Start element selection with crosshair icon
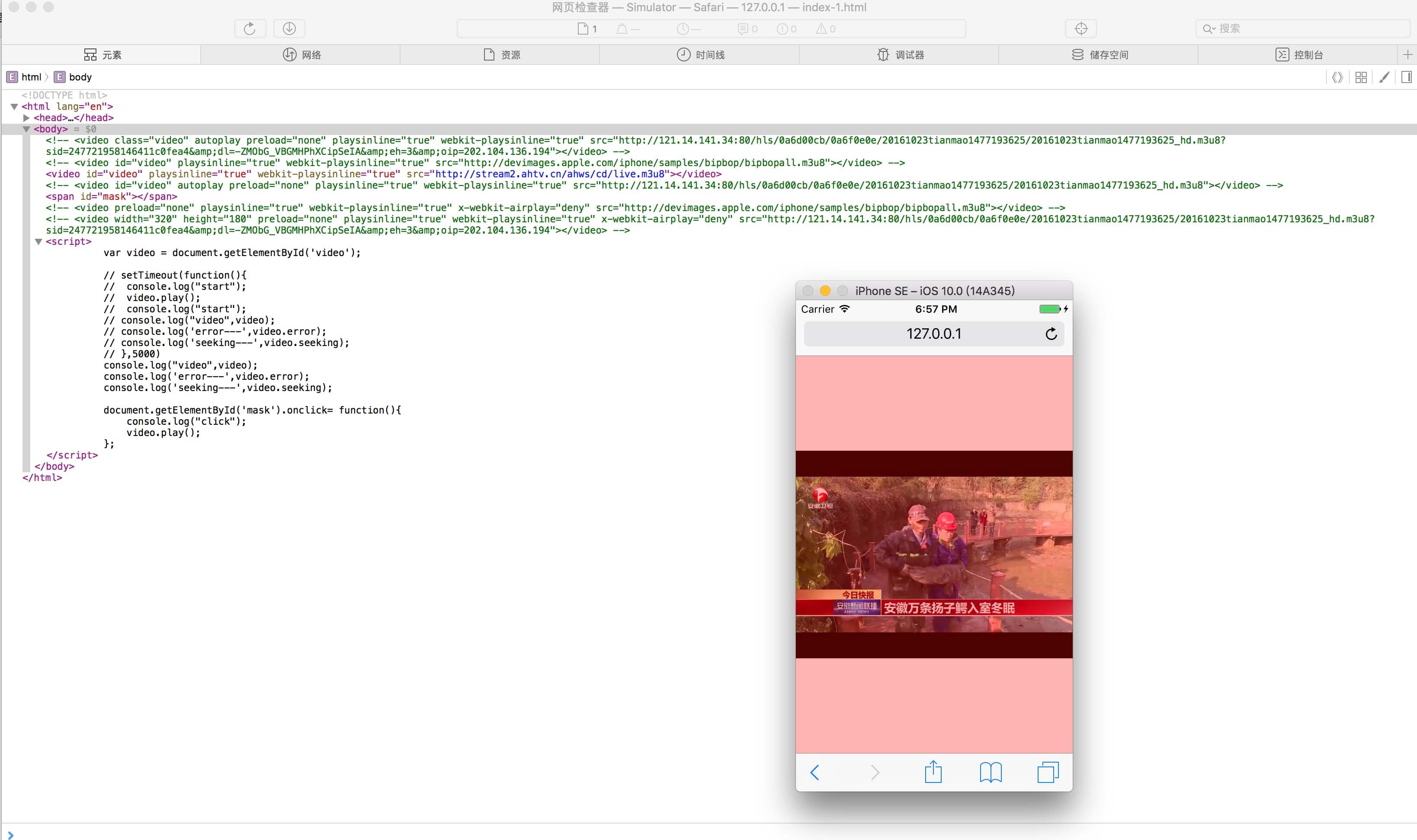This screenshot has width=1417, height=840. (x=1081, y=28)
